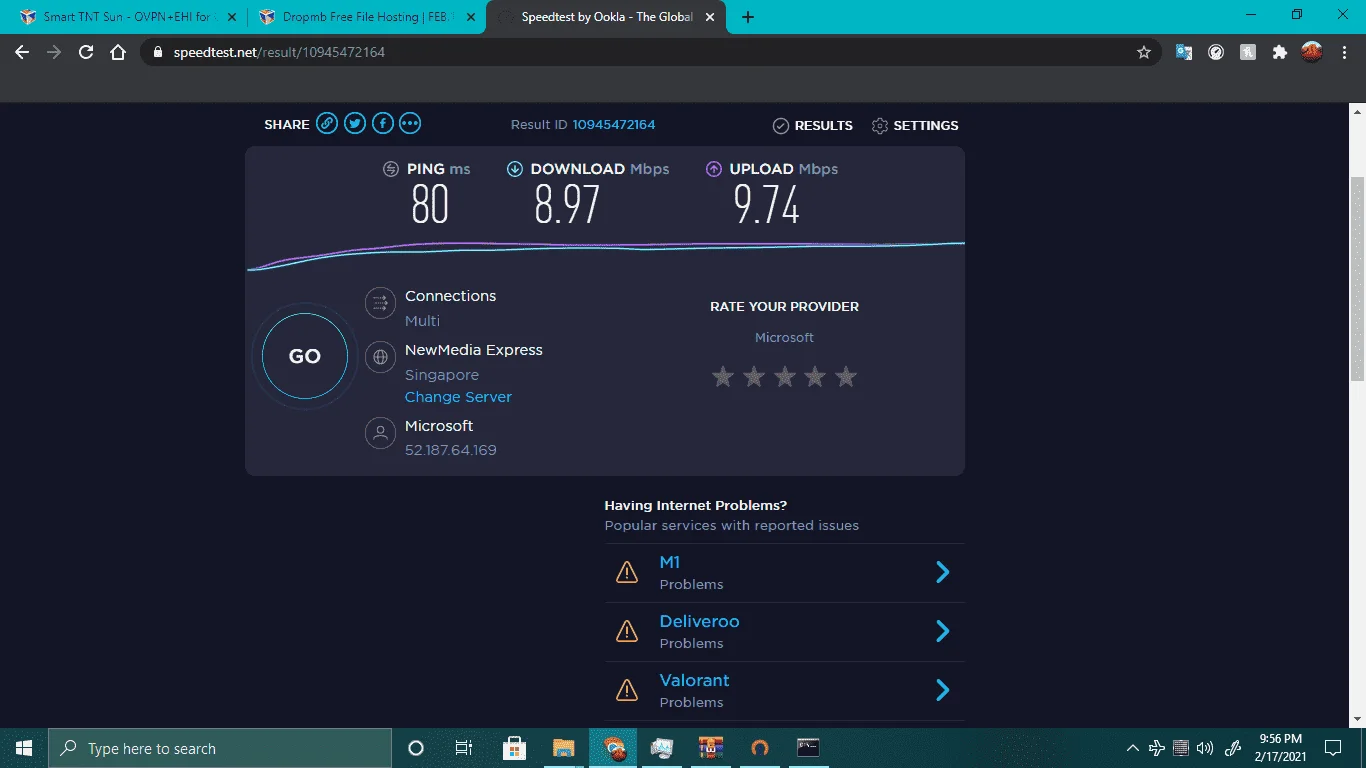Click the ping icon beside PING label
Screen dimensions: 1366x768
point(391,169)
